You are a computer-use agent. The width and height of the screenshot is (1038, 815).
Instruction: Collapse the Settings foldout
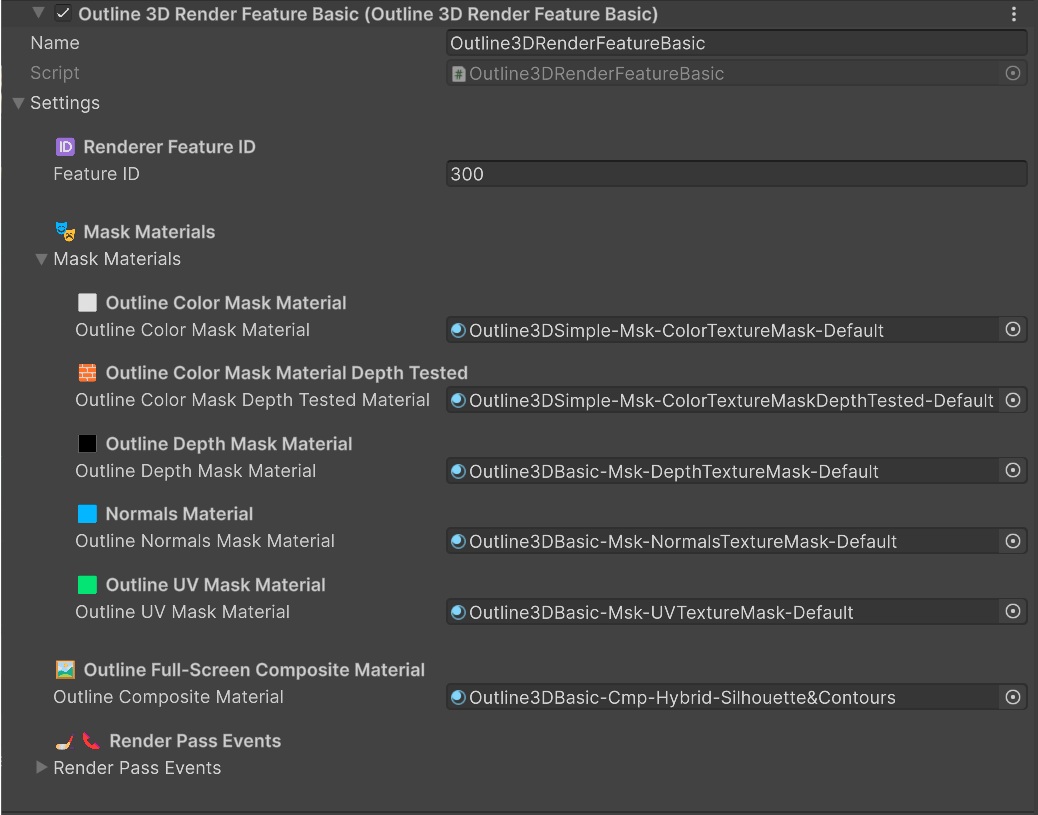click(x=18, y=103)
